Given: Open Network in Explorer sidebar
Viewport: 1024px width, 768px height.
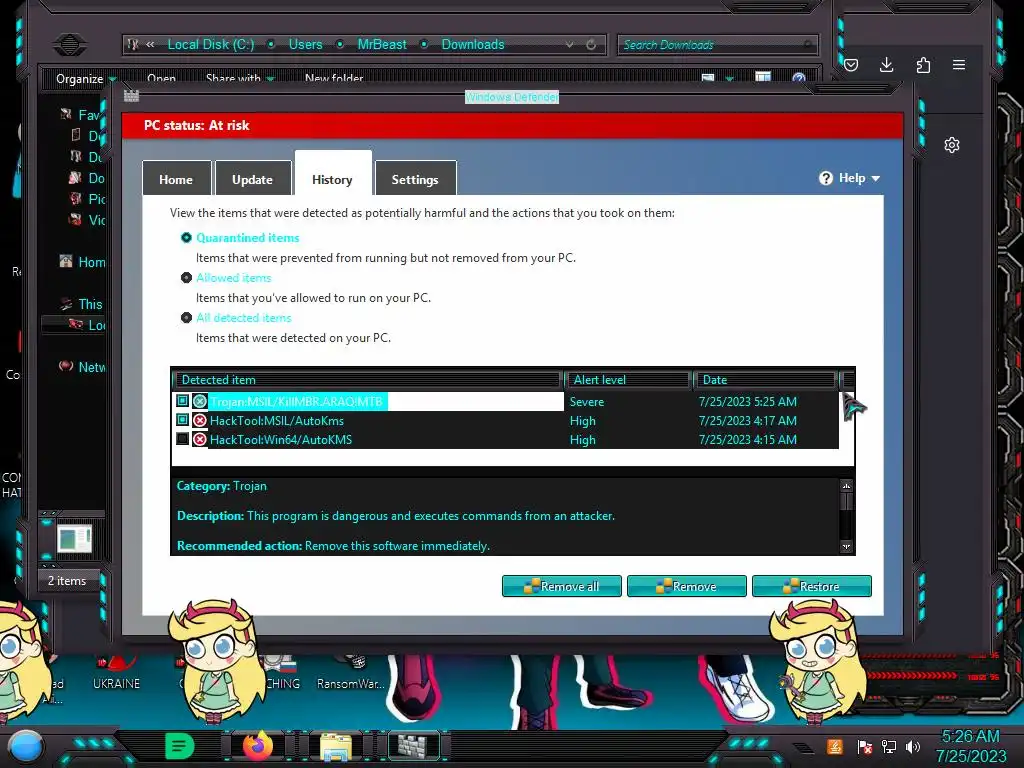Looking at the screenshot, I should pos(82,367).
